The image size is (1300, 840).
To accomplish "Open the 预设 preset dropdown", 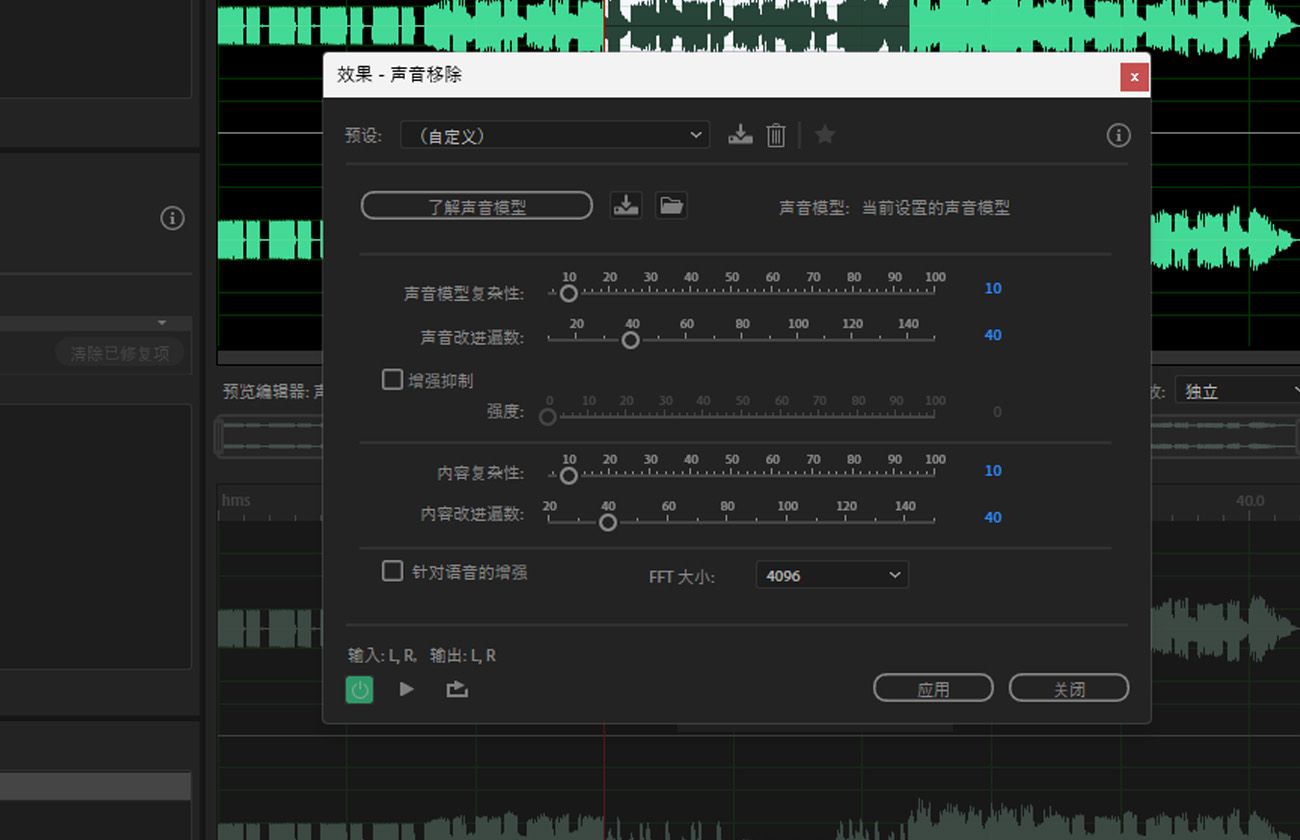I will [554, 135].
